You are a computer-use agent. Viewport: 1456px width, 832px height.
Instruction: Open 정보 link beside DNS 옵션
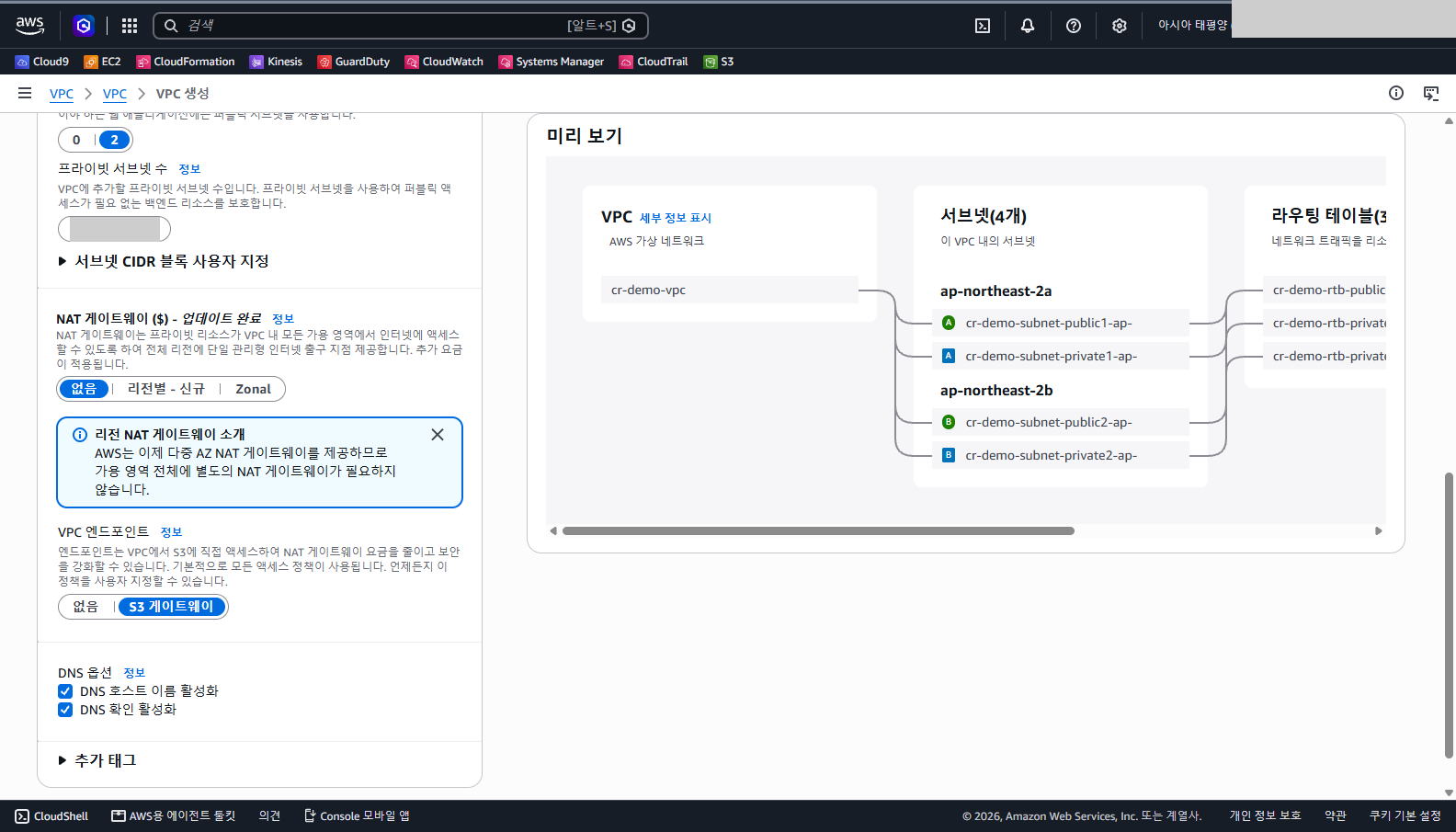coord(134,673)
